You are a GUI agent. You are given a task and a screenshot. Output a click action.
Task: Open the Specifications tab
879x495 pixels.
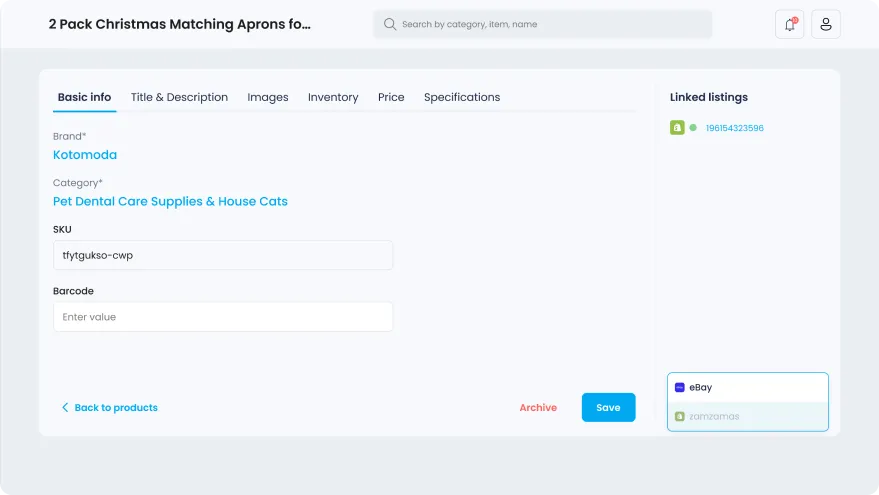[x=462, y=97]
